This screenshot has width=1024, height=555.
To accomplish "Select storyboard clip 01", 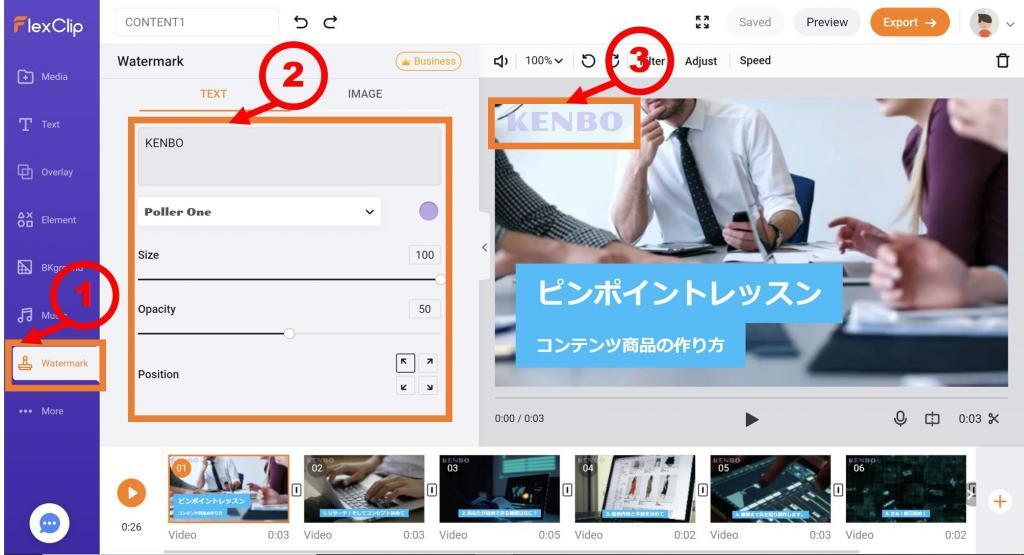I will point(229,489).
